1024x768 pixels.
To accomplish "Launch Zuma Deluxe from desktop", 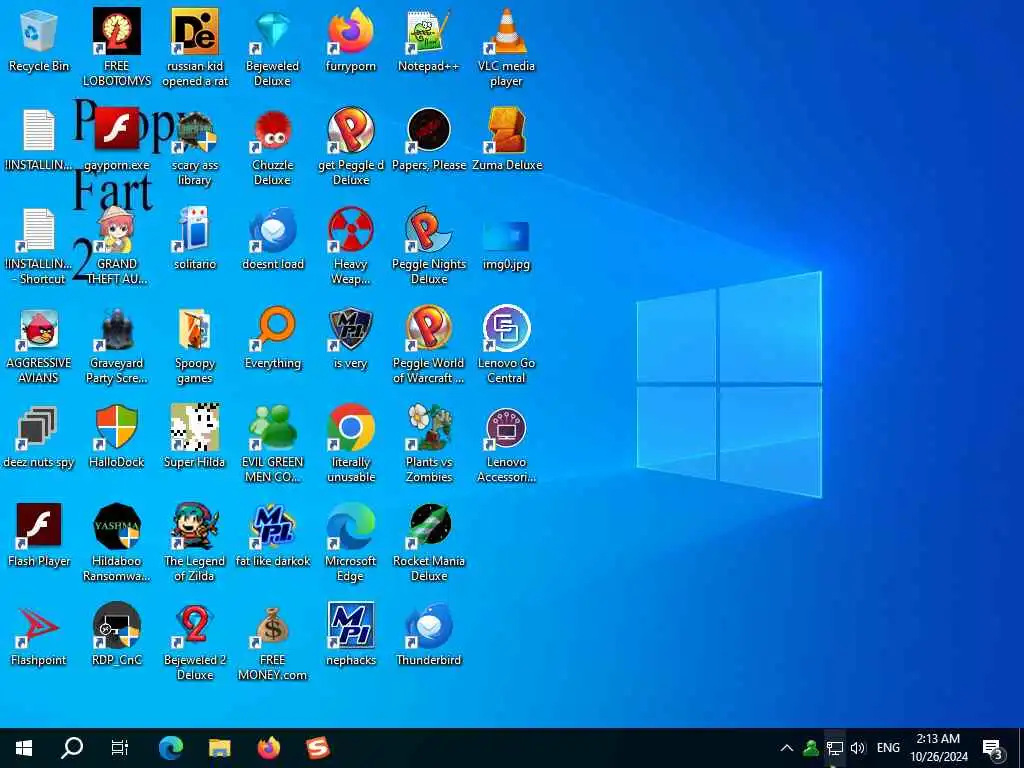I will click(x=507, y=140).
